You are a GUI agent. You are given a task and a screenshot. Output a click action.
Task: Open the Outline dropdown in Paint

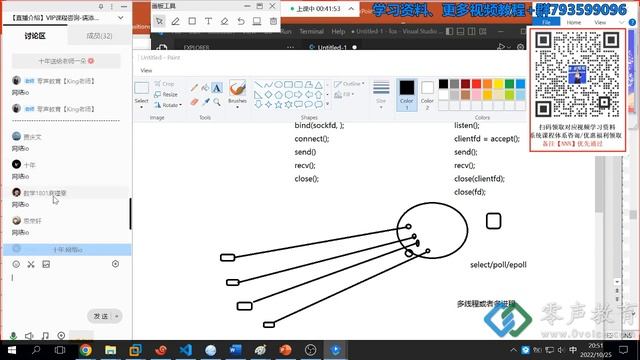(349, 84)
